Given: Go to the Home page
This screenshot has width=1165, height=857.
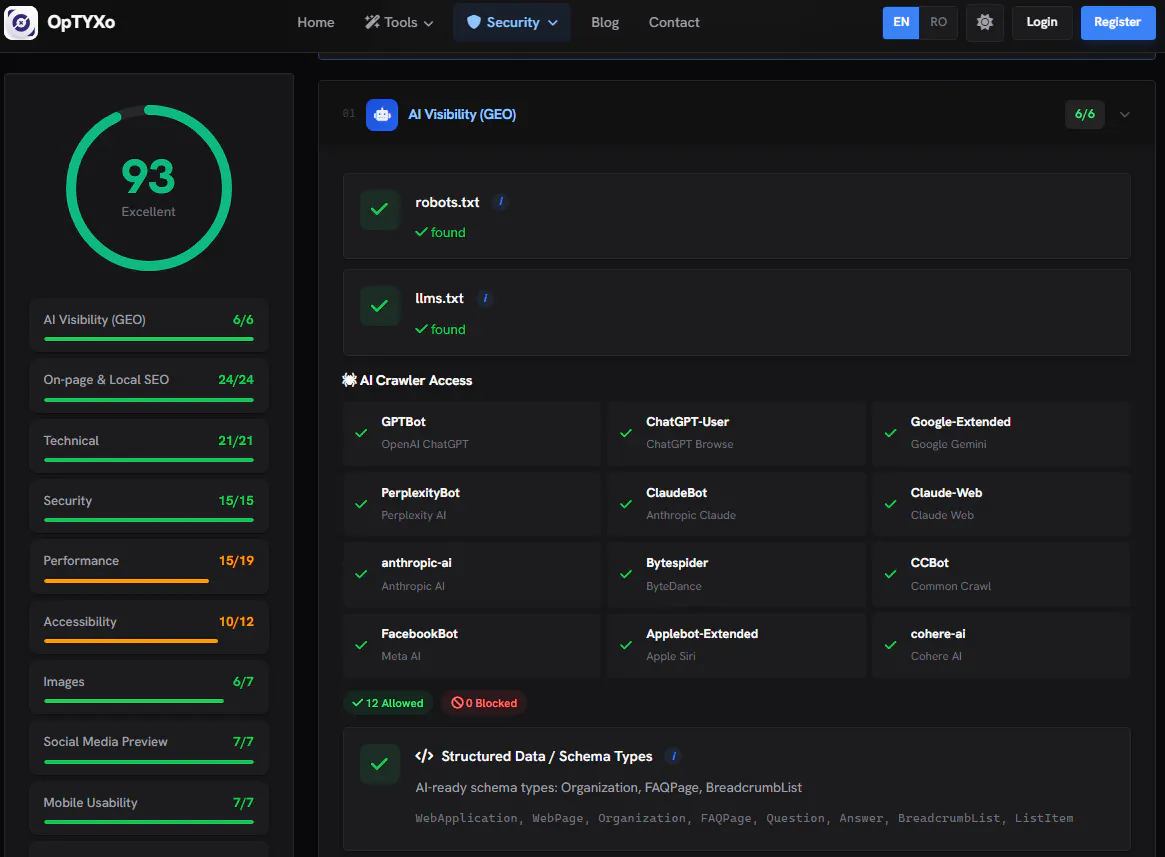Looking at the screenshot, I should coord(316,22).
